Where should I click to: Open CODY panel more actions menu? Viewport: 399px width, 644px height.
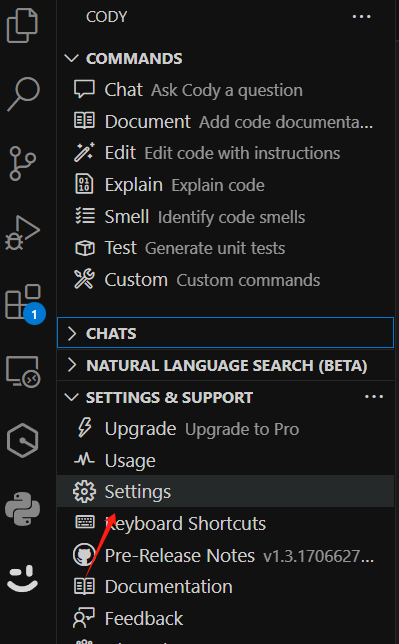pyautogui.click(x=362, y=17)
